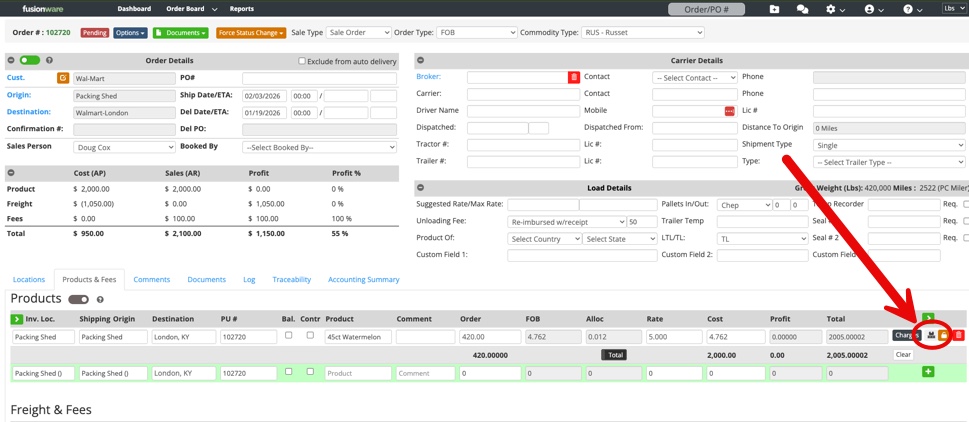Open the chat messages icon in the top bar
The height and width of the screenshot is (422, 969).
[x=802, y=9]
